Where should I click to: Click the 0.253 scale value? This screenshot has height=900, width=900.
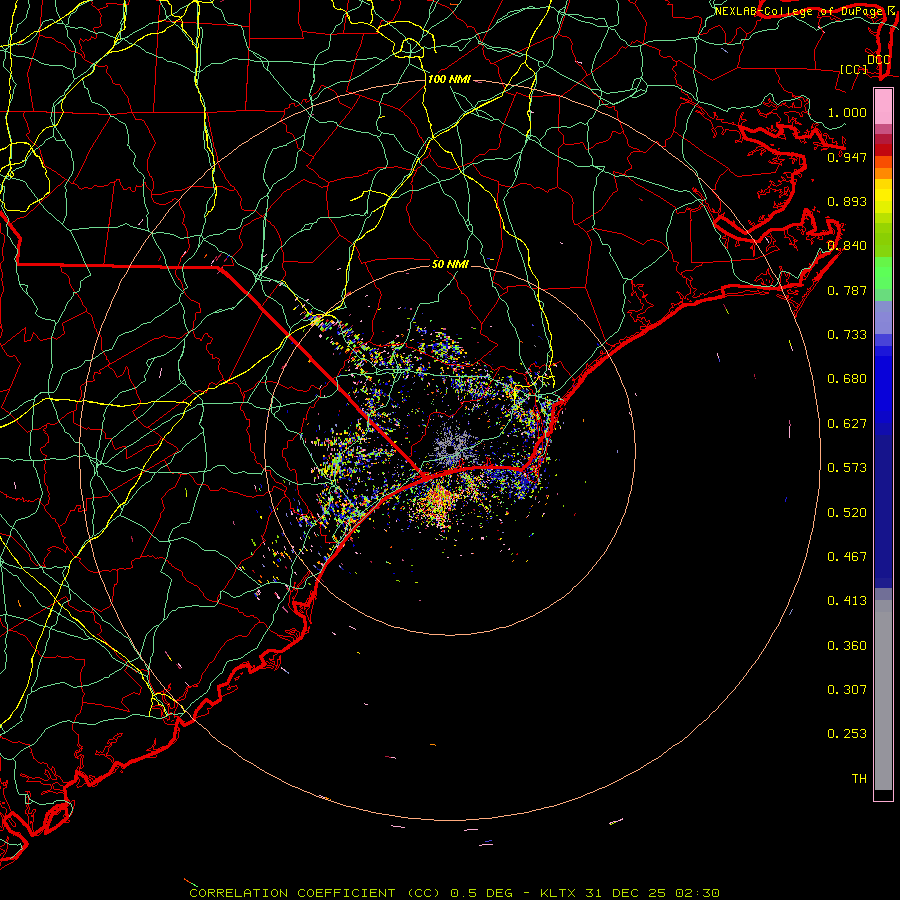(x=847, y=734)
